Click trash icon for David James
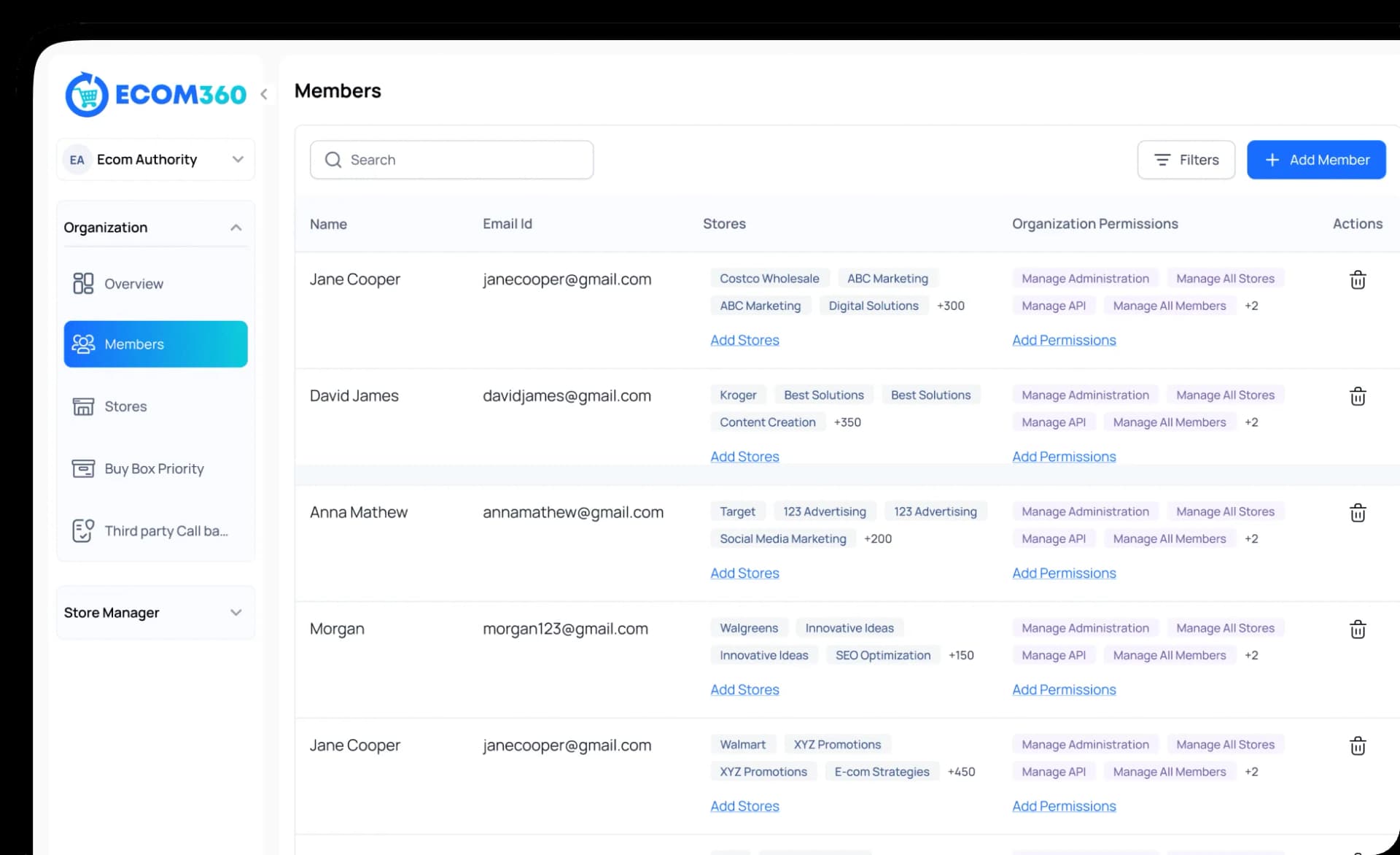This screenshot has height=855, width=1400. [1357, 396]
